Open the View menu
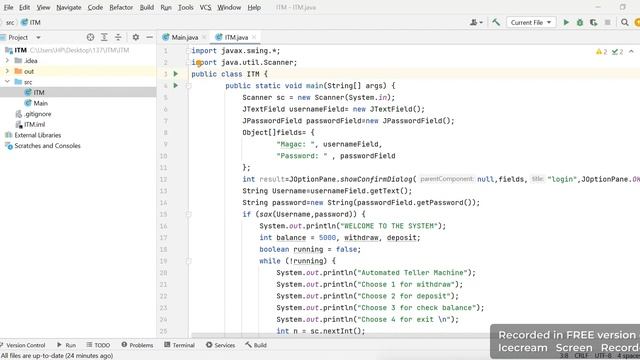640x360 pixels. tap(43, 7)
